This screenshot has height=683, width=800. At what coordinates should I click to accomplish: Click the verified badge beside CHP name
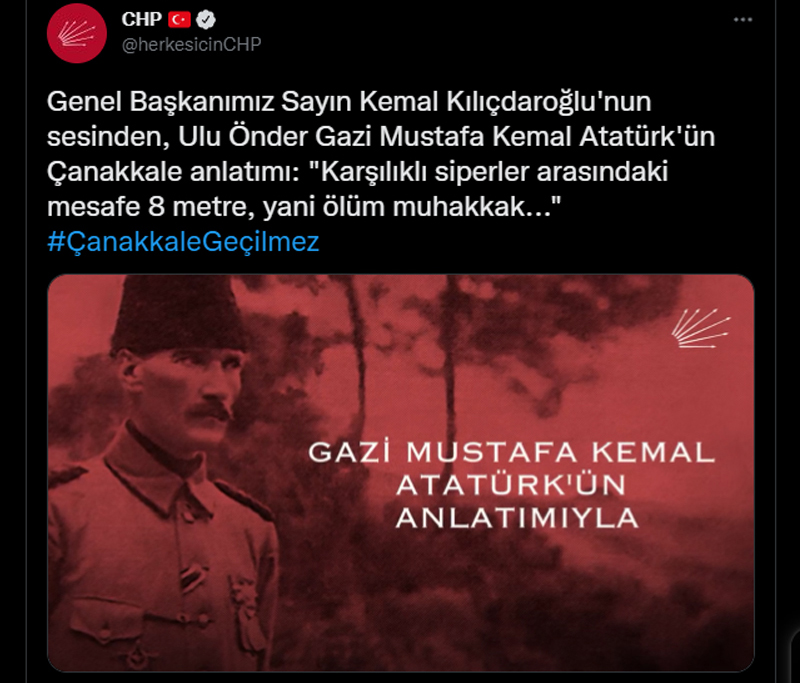pyautogui.click(x=206, y=20)
